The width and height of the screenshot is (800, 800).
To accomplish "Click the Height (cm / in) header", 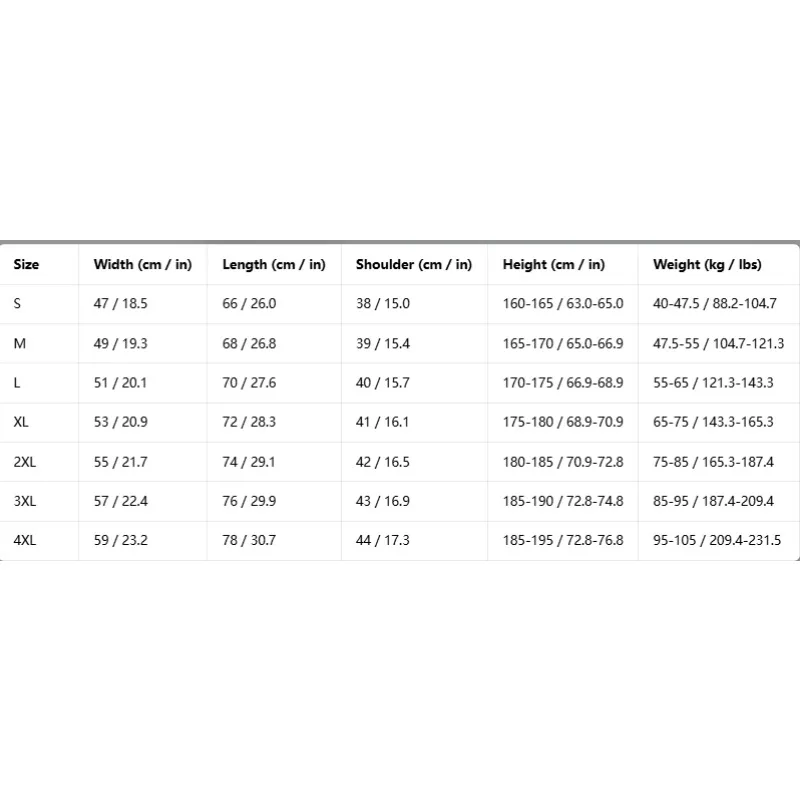I will 554,264.
